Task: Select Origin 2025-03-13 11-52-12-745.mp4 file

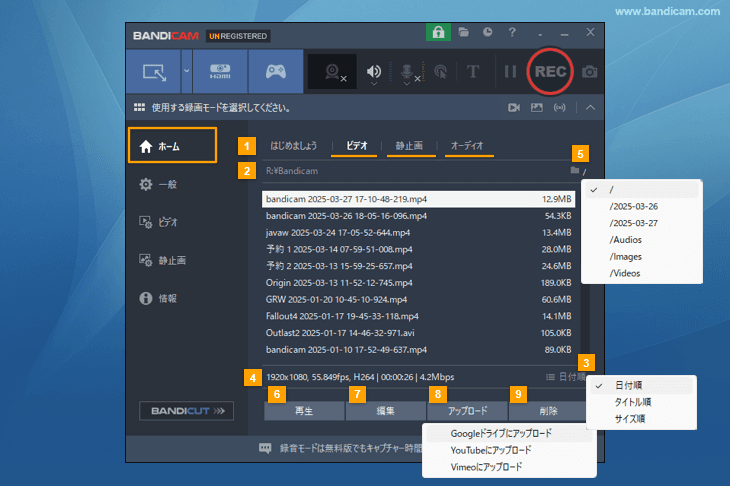Action: click(419, 283)
